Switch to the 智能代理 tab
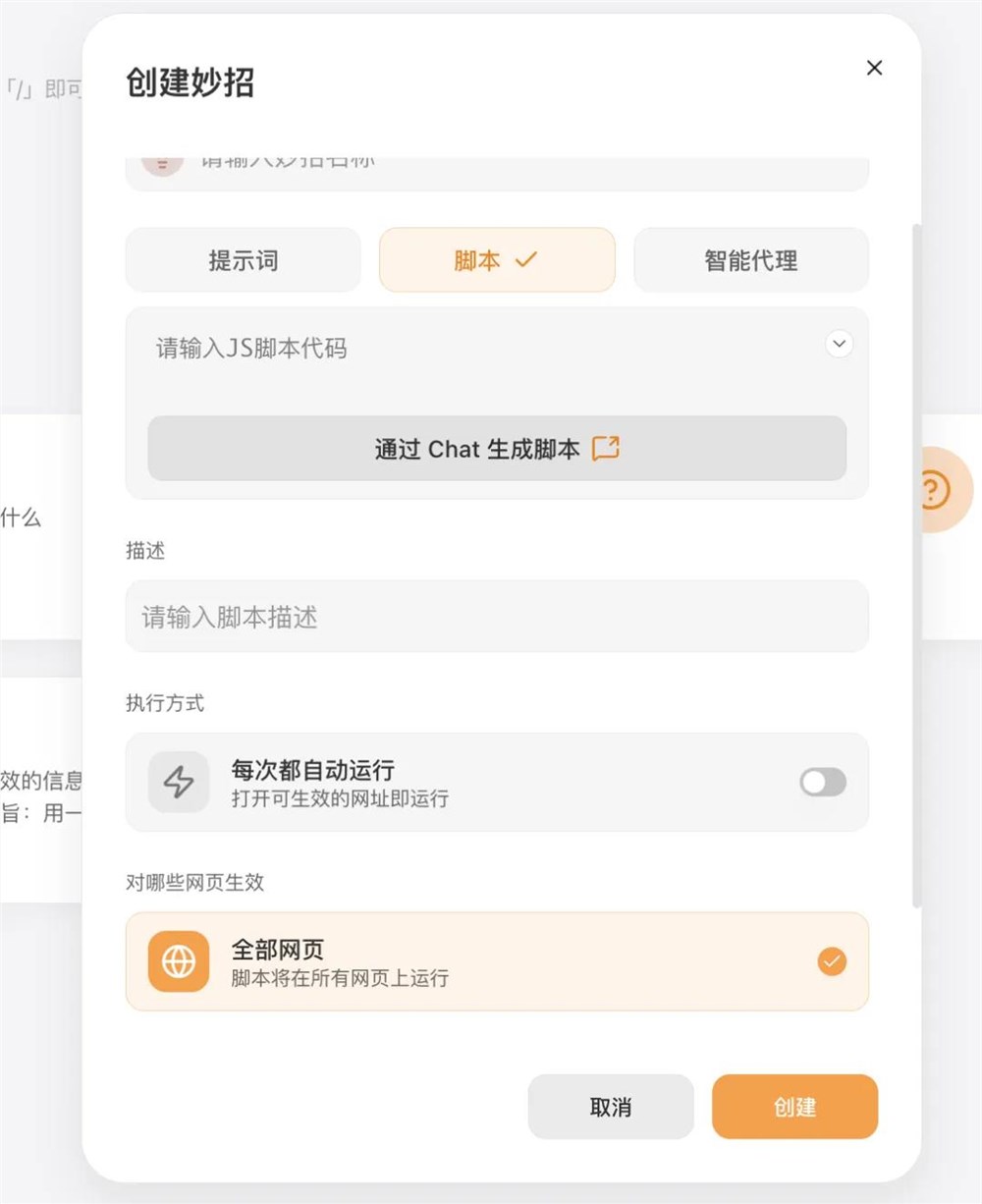 click(x=750, y=260)
